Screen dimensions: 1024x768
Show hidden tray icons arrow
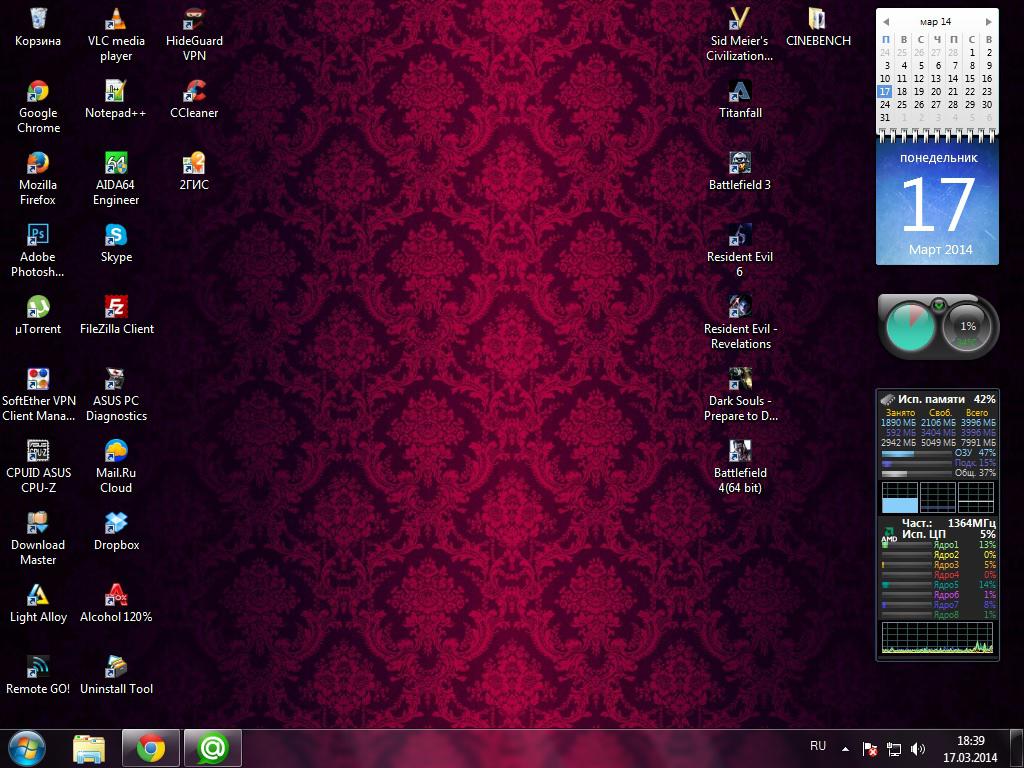[846, 749]
